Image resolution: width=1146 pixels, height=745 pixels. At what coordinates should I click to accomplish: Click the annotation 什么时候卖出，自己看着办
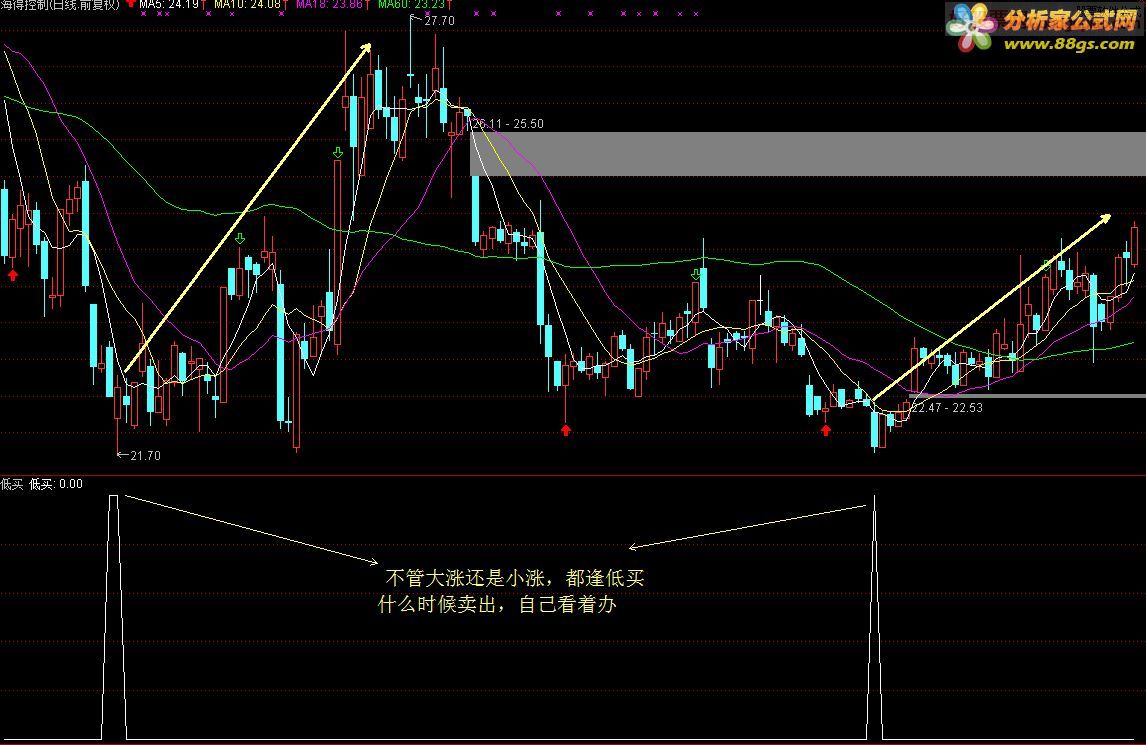(497, 605)
